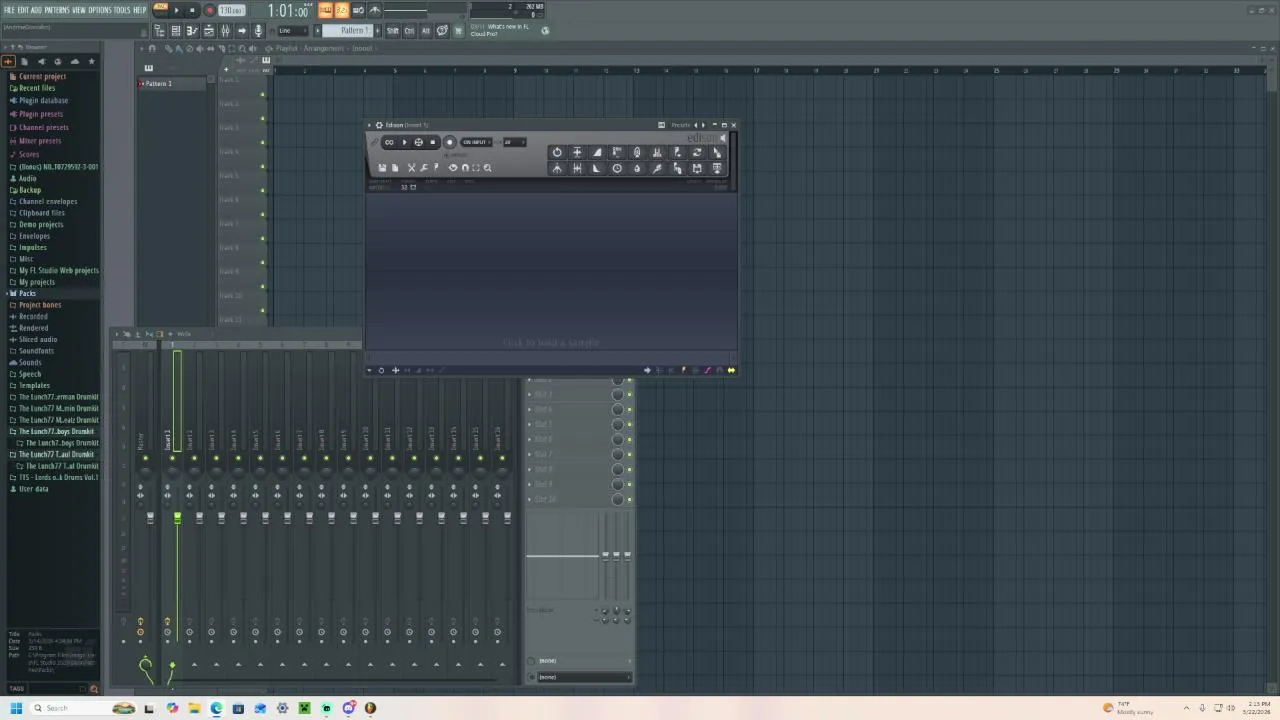Click Edison's clock time stretch tool
The image size is (1280, 720).
pyautogui.click(x=617, y=169)
